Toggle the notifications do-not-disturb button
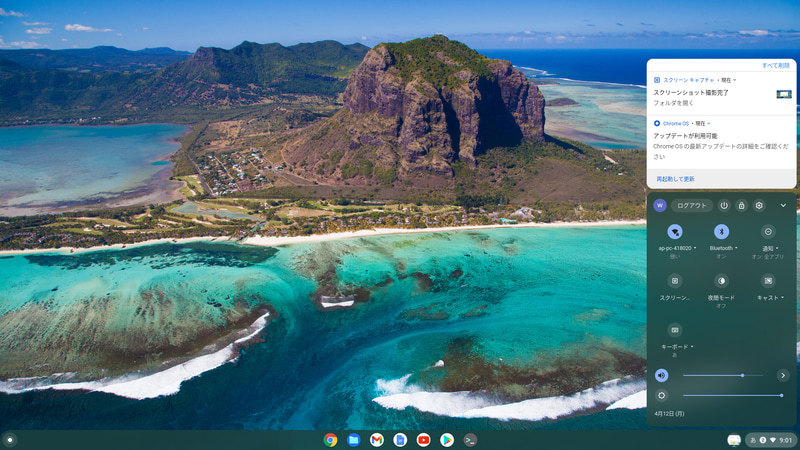The height and width of the screenshot is (450, 800). click(768, 232)
